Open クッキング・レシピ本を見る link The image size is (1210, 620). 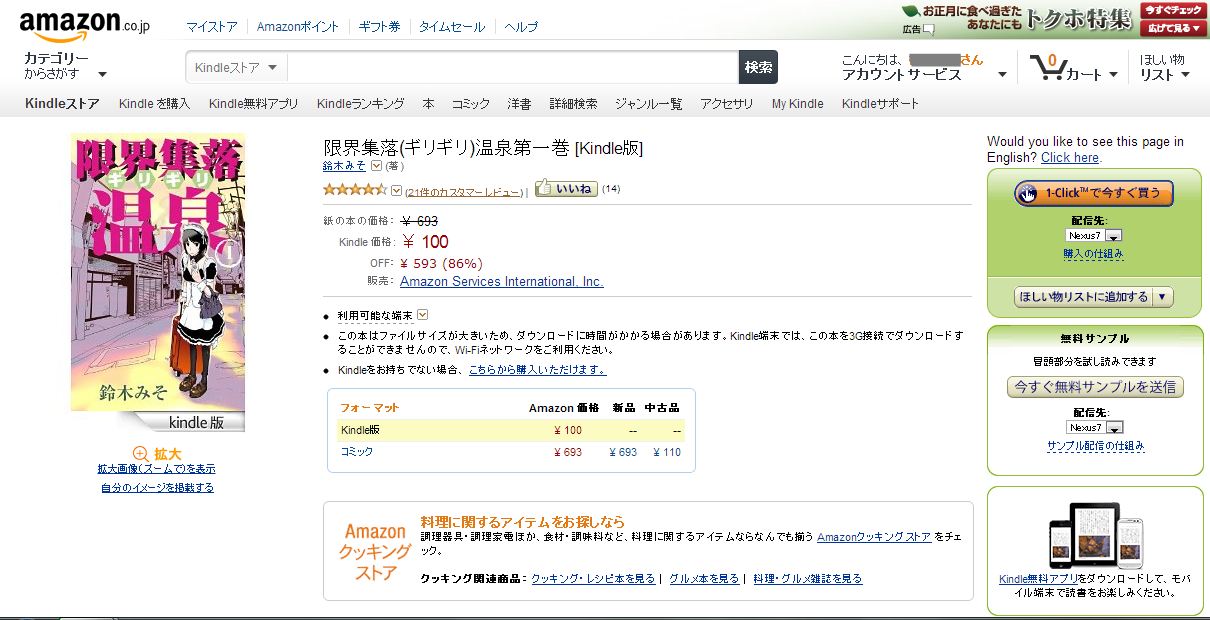(x=594, y=579)
